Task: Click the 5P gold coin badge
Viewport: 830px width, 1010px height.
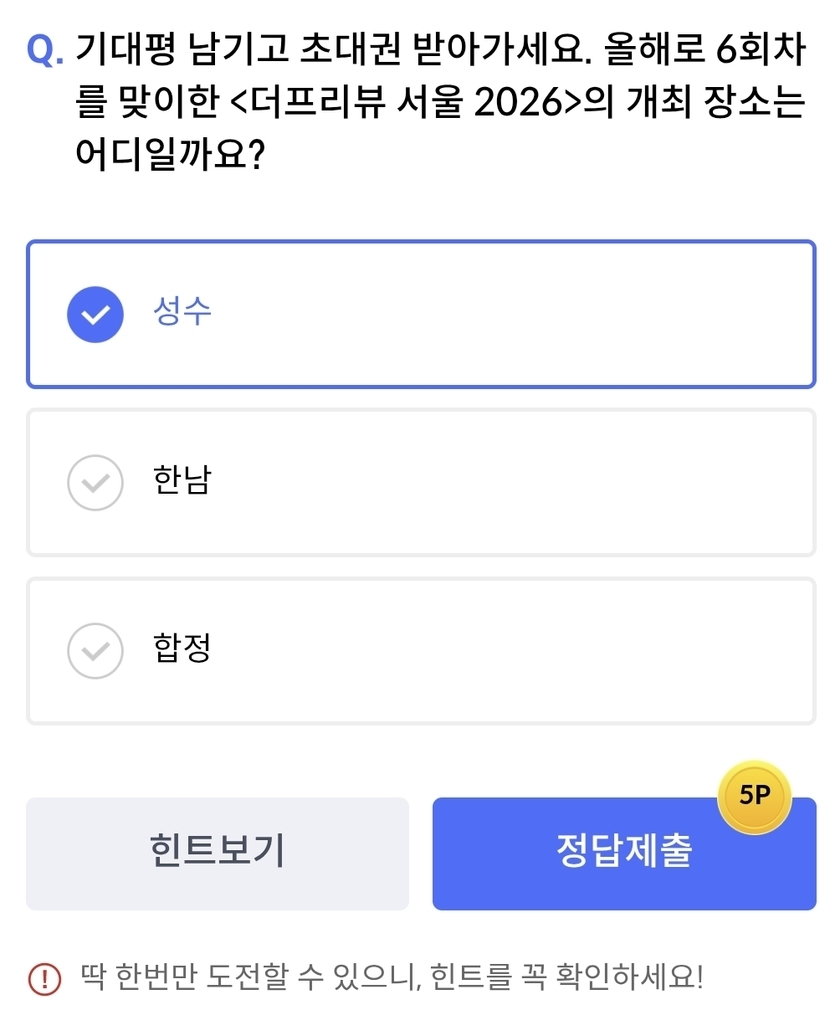Action: click(x=754, y=797)
